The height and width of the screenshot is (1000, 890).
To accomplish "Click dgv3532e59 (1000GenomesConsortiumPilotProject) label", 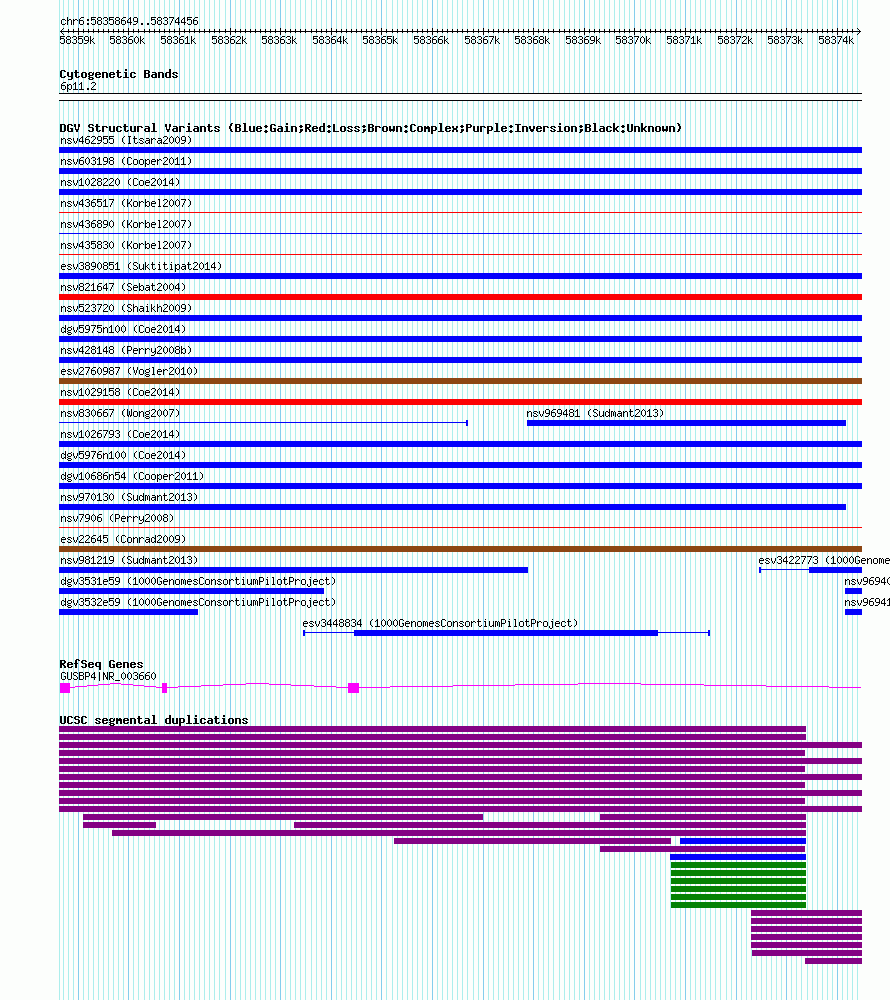I will 198,603.
